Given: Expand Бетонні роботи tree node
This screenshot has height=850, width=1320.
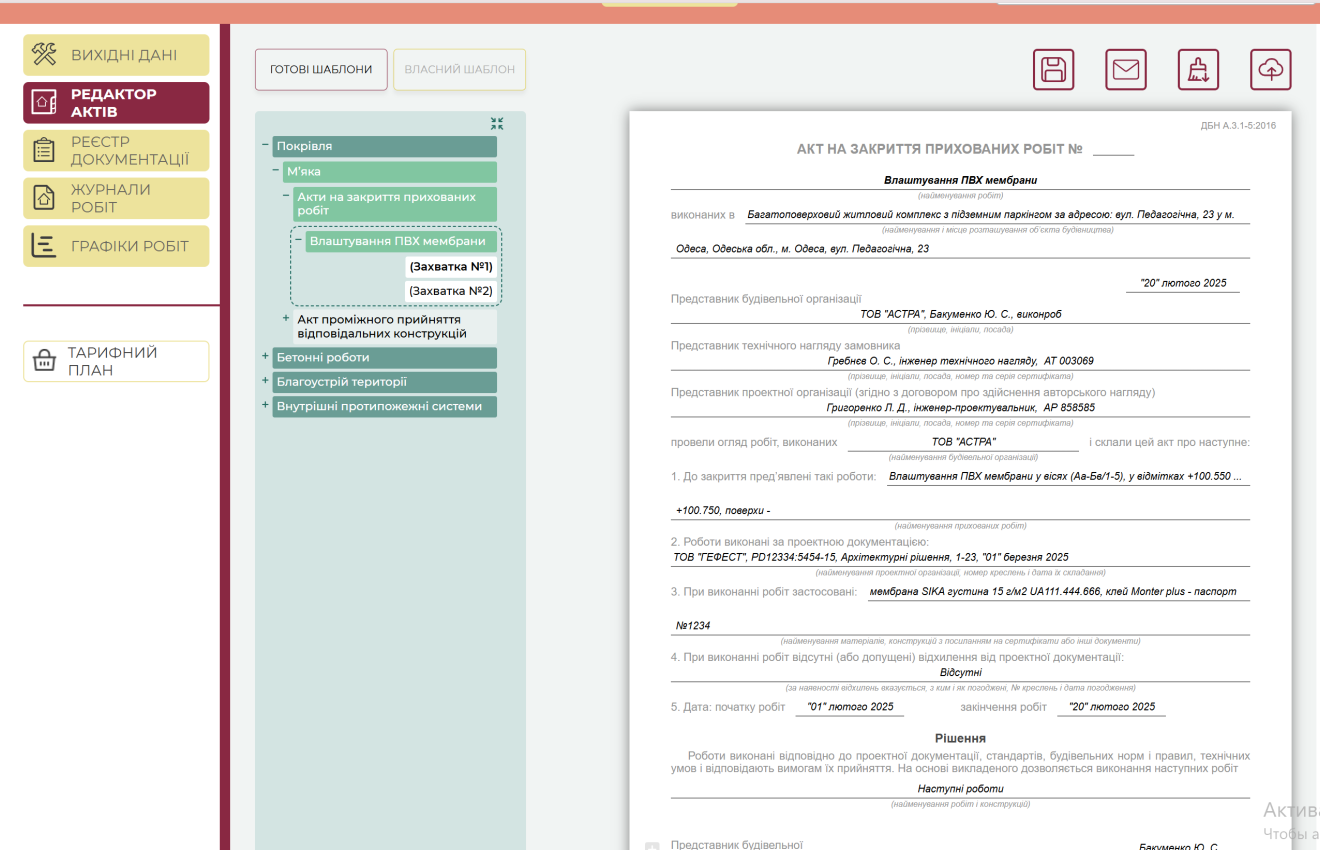Looking at the screenshot, I should [265, 356].
